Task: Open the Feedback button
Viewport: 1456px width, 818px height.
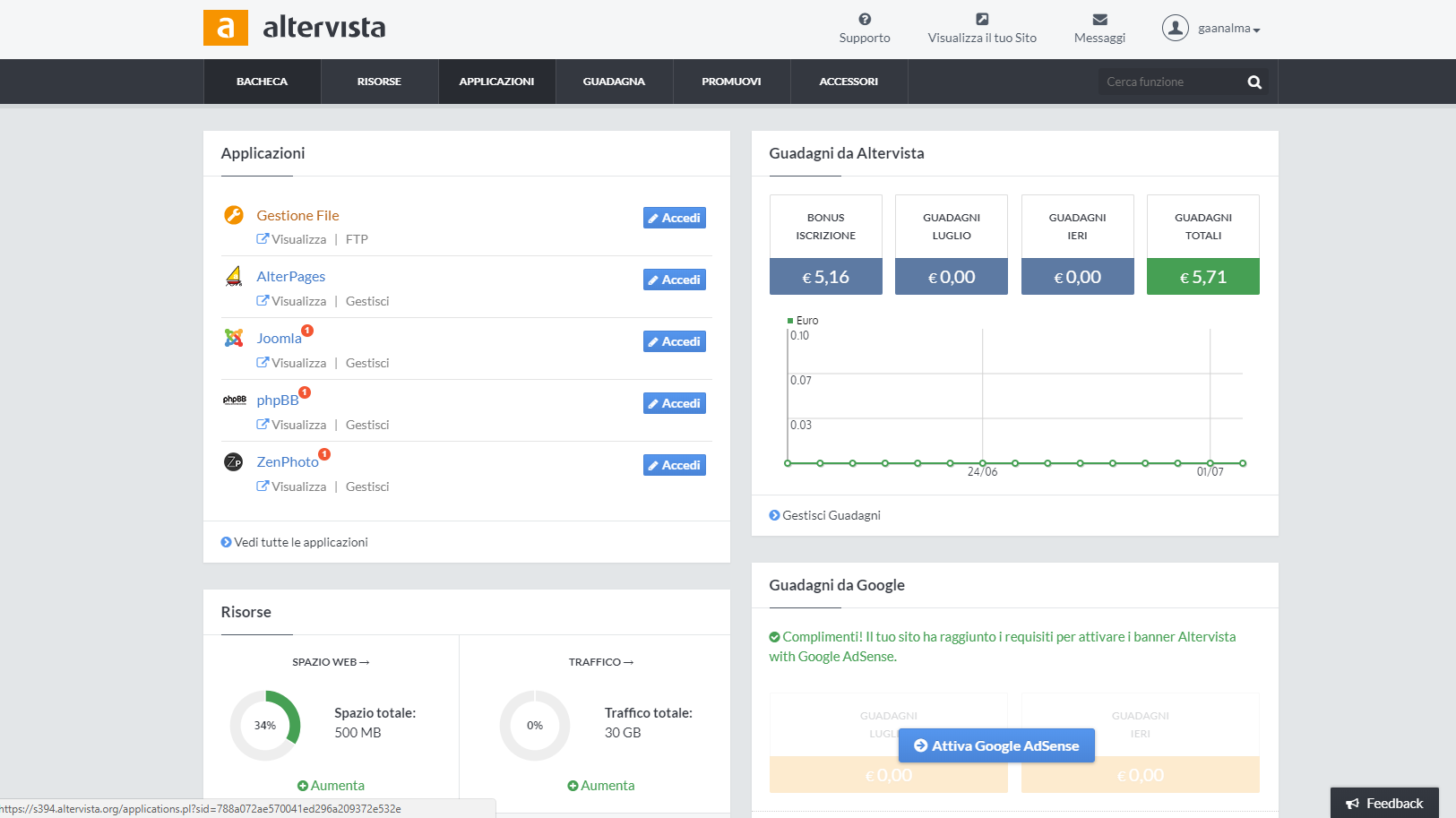Action: click(x=1384, y=804)
